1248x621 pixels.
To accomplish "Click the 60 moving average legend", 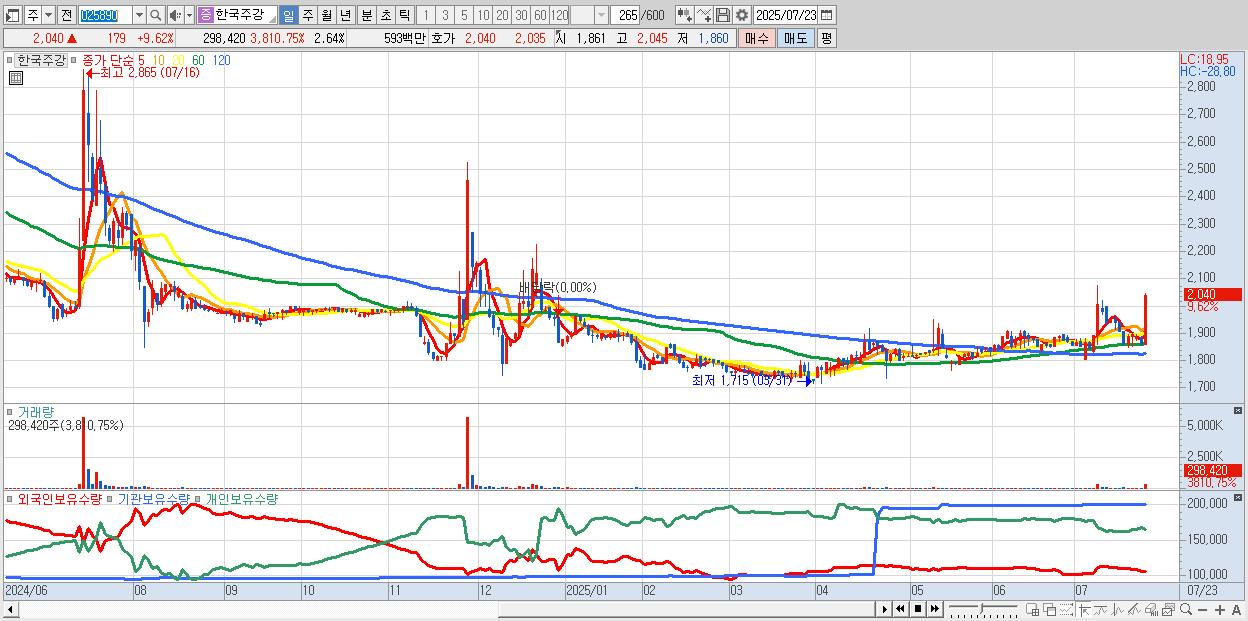I will 198,60.
